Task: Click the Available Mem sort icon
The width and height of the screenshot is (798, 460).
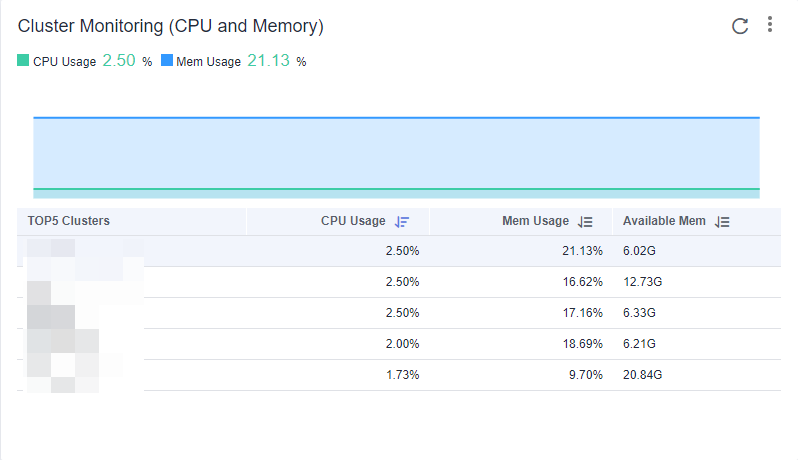Action: click(723, 222)
